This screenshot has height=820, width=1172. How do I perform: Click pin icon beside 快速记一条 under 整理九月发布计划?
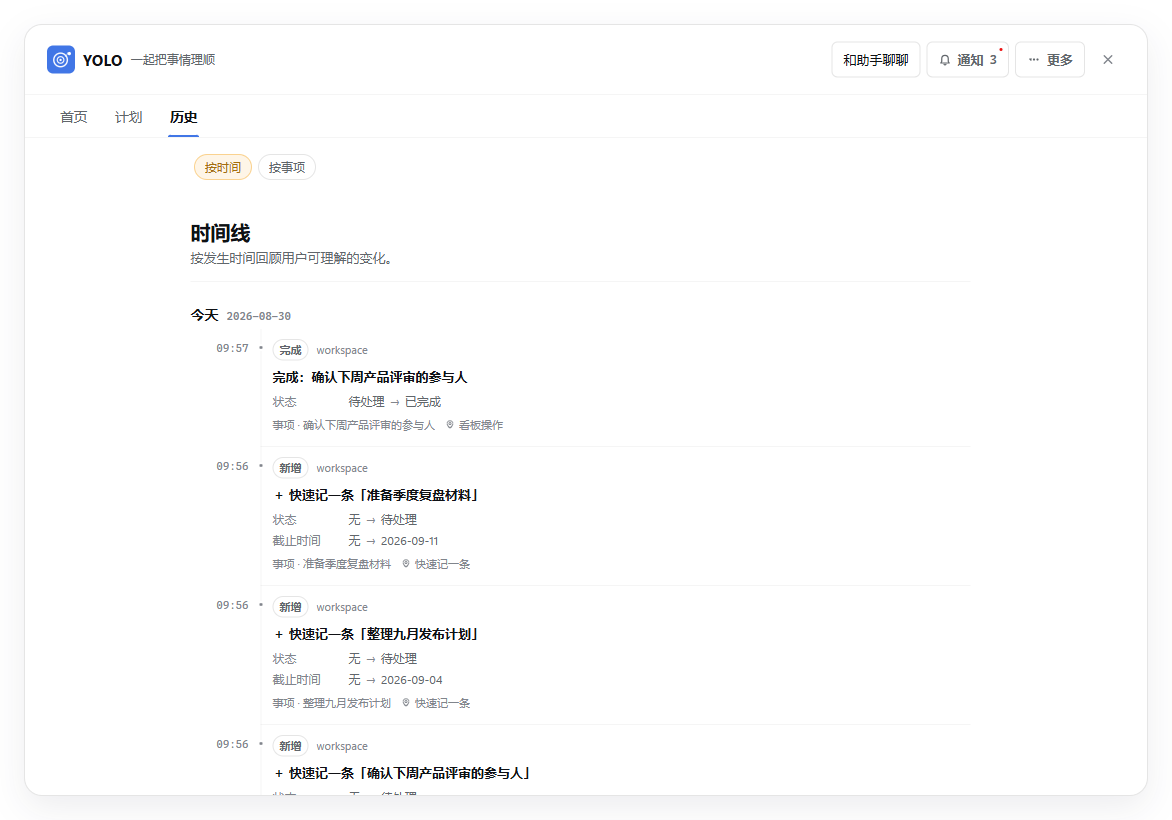pyautogui.click(x=406, y=703)
